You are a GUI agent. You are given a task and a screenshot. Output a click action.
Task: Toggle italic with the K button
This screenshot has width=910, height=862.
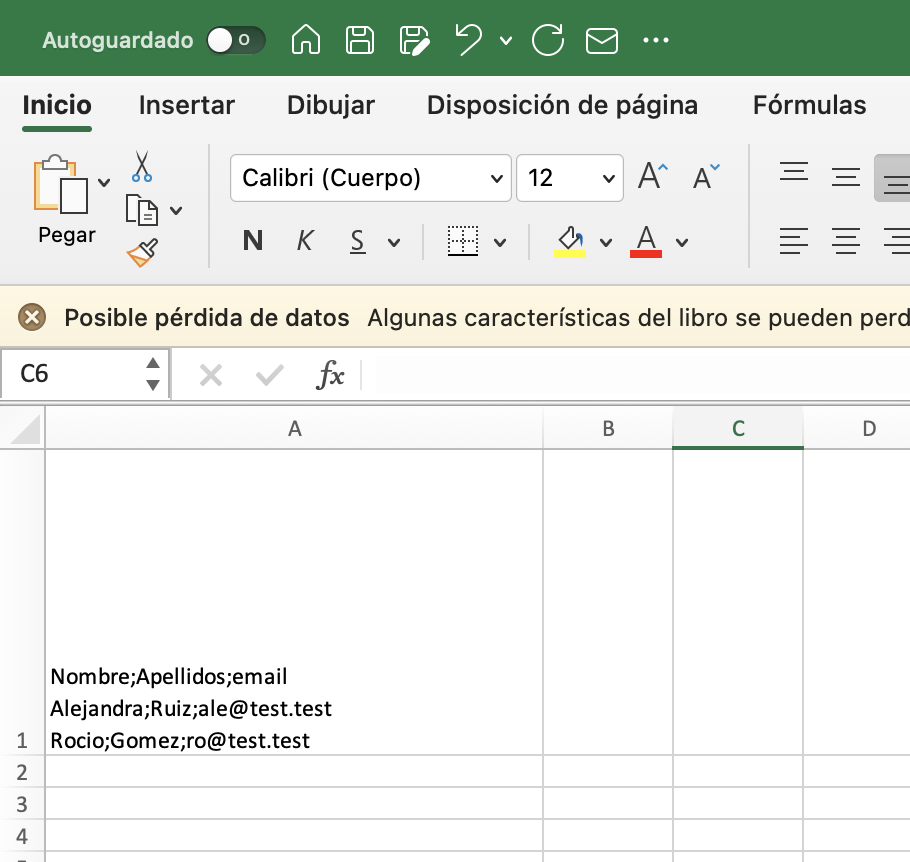click(305, 240)
